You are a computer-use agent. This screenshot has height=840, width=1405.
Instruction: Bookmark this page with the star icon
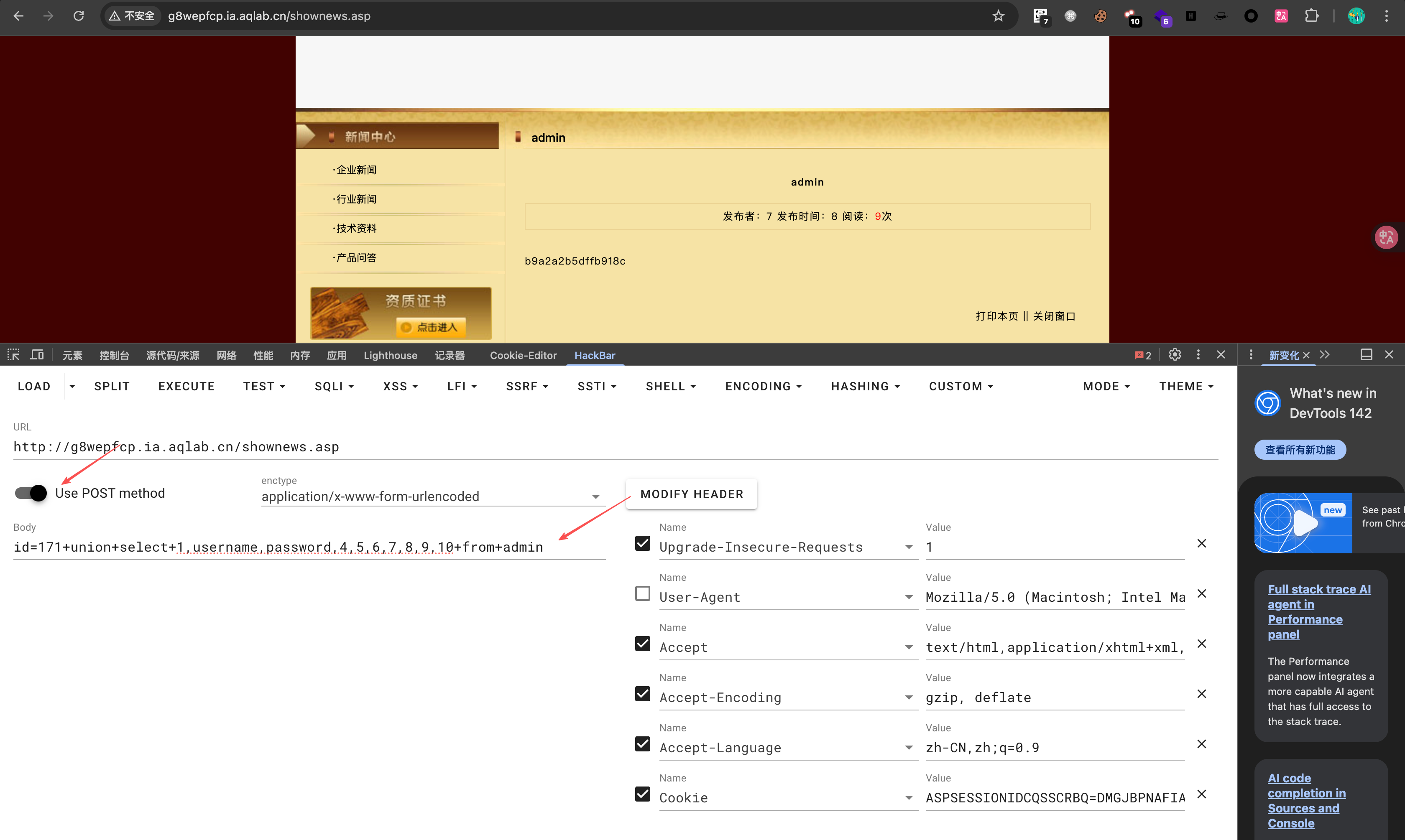(x=998, y=16)
